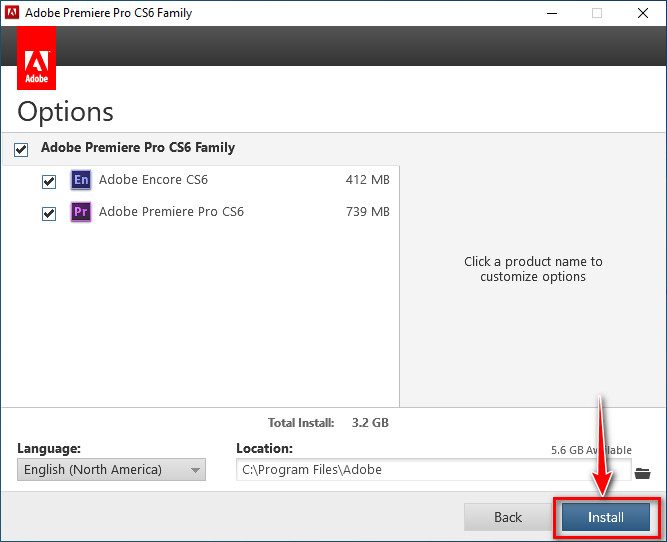This screenshot has width=667, height=542.
Task: Open the Language dropdown English (North America)
Action: tap(111, 470)
